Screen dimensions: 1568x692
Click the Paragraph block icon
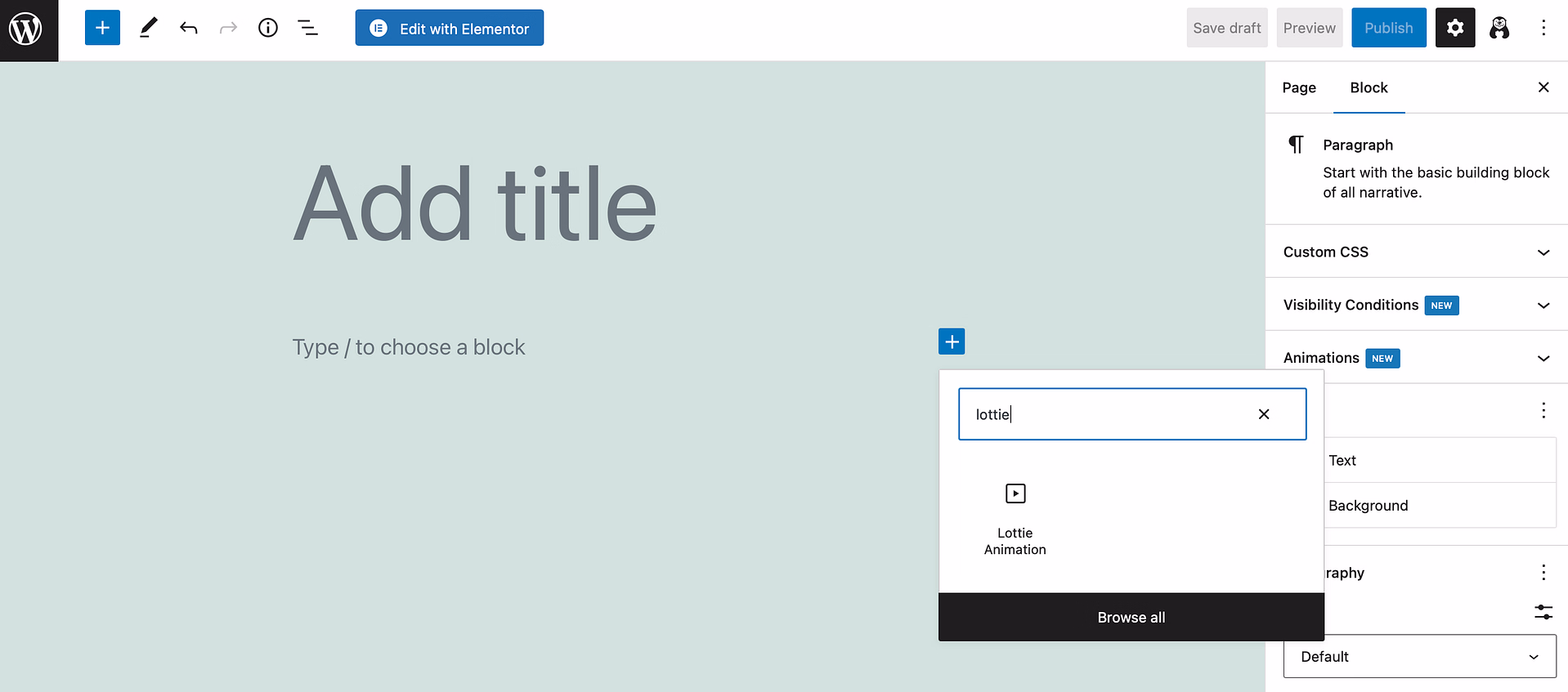(x=1296, y=145)
